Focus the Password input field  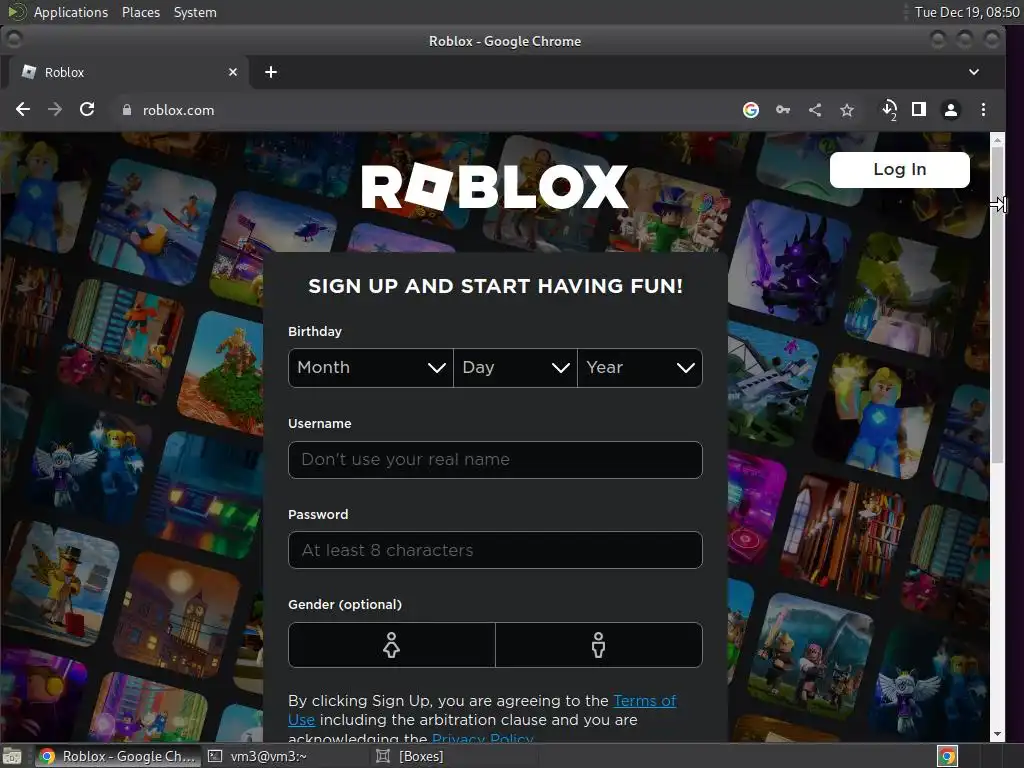(495, 550)
